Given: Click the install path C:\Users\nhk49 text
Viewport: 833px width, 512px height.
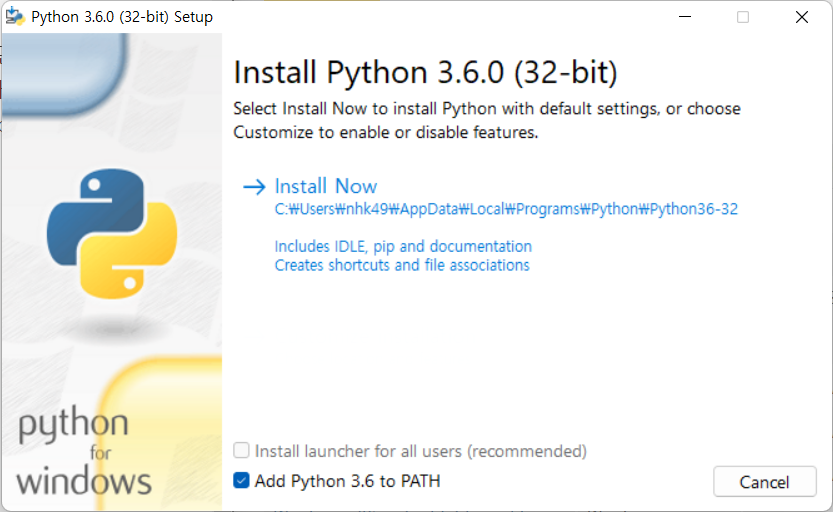Looking at the screenshot, I should [506, 209].
